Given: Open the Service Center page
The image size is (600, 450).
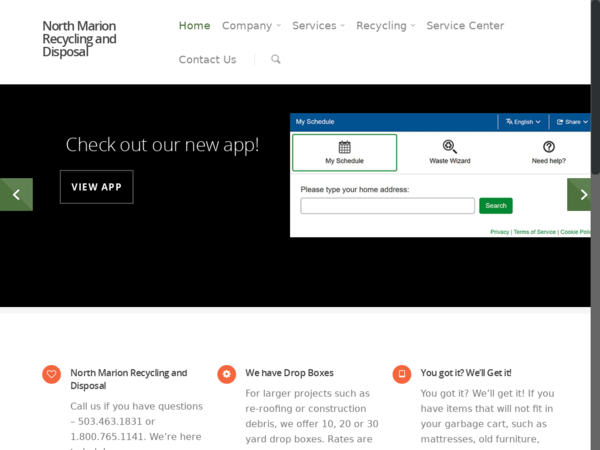Looking at the screenshot, I should point(465,26).
